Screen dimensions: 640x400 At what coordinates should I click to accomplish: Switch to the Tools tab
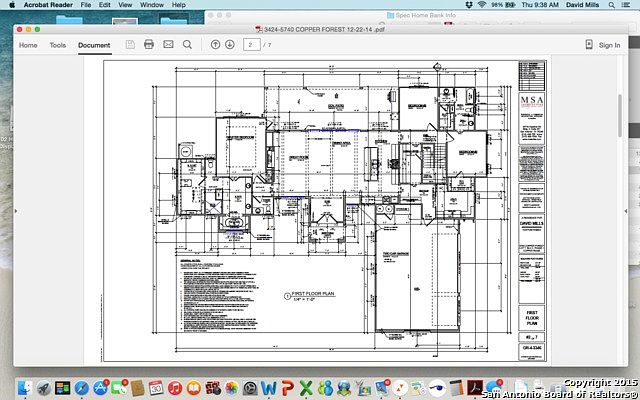click(58, 45)
